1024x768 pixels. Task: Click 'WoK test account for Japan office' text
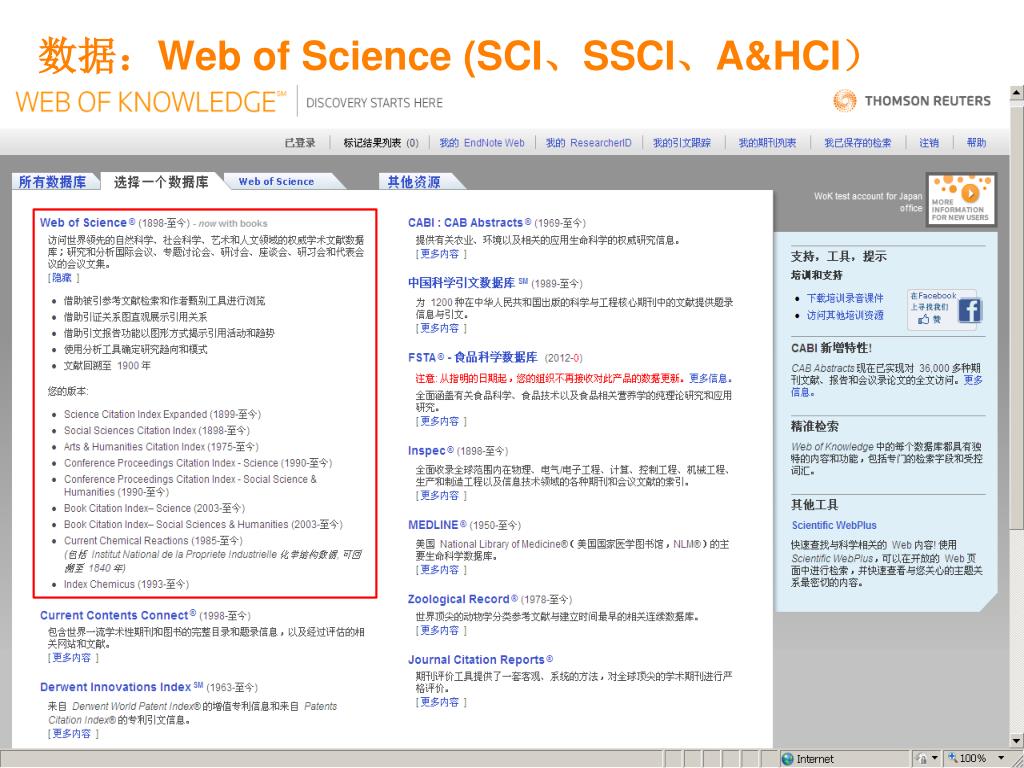868,202
